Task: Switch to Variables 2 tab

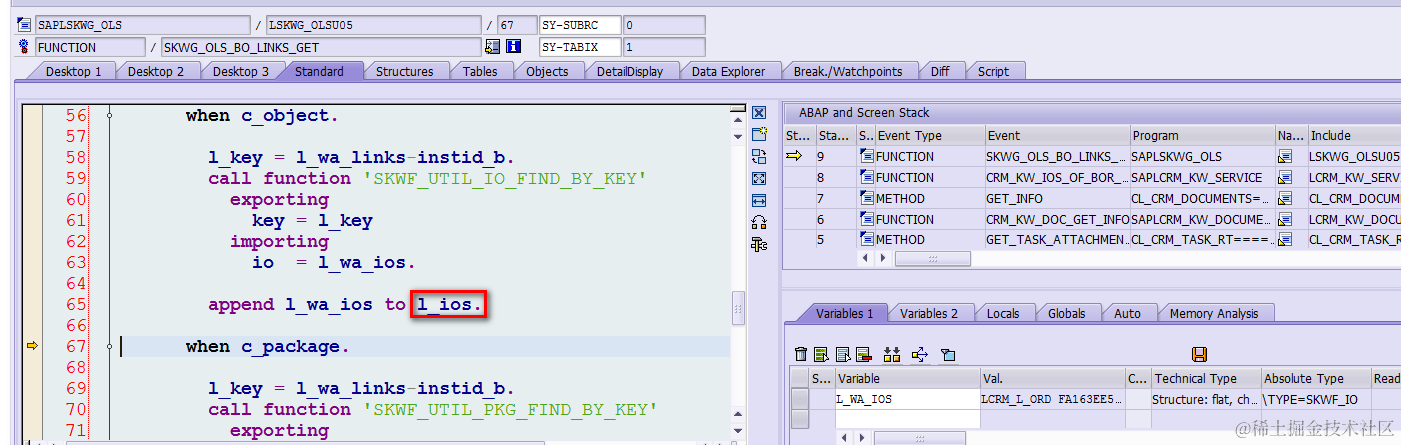Action: pos(929,313)
